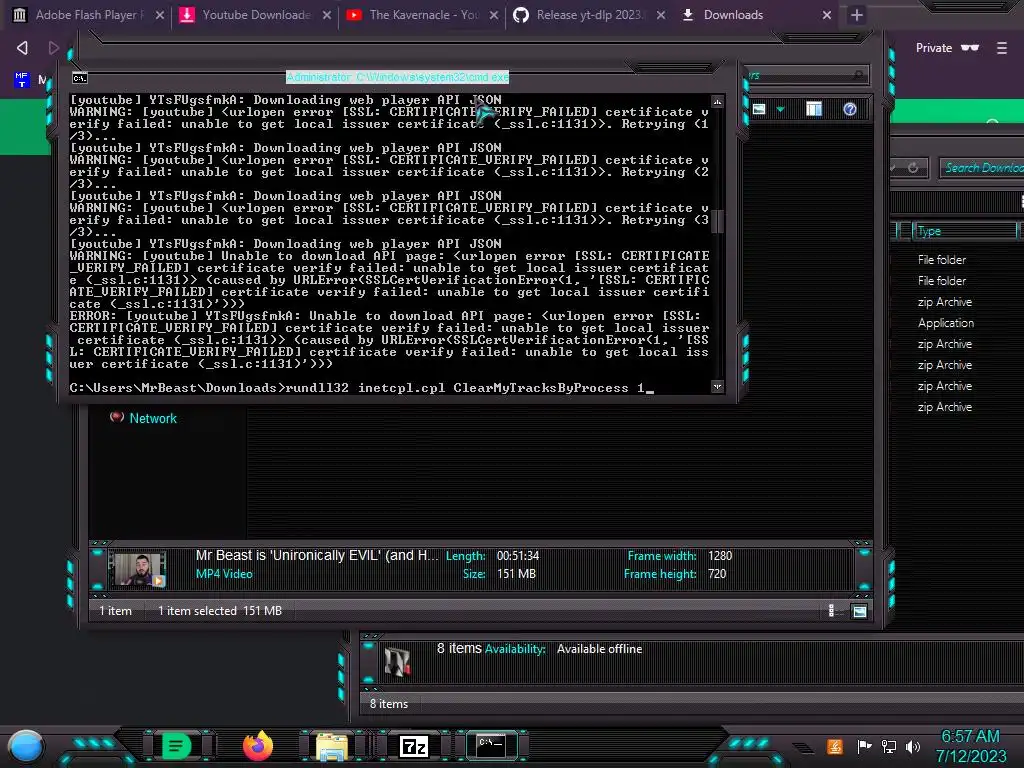This screenshot has width=1024, height=768.
Task: Change view in Explorer toolbar
Action: [x=759, y=109]
